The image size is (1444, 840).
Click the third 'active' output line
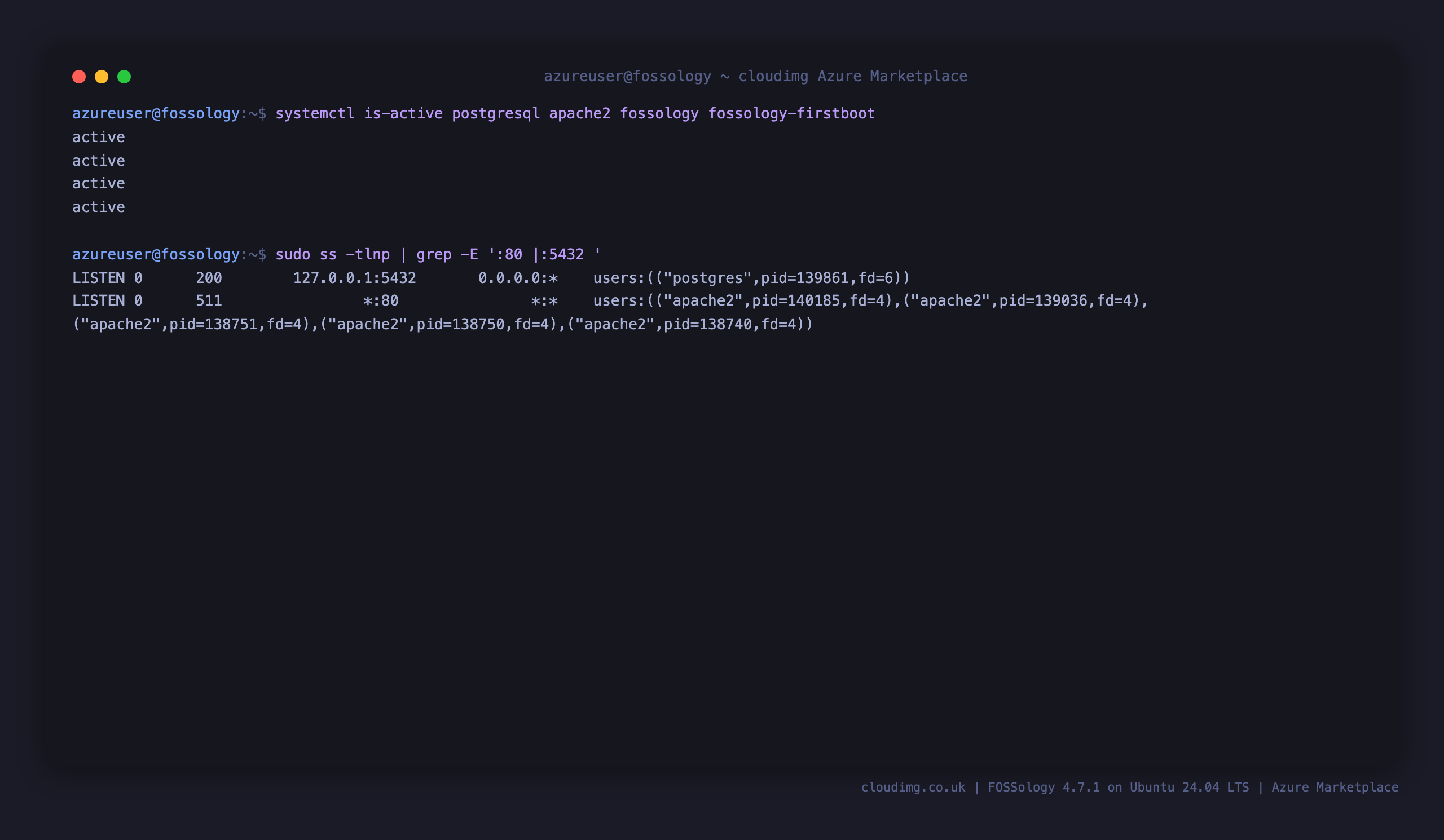[x=99, y=183]
